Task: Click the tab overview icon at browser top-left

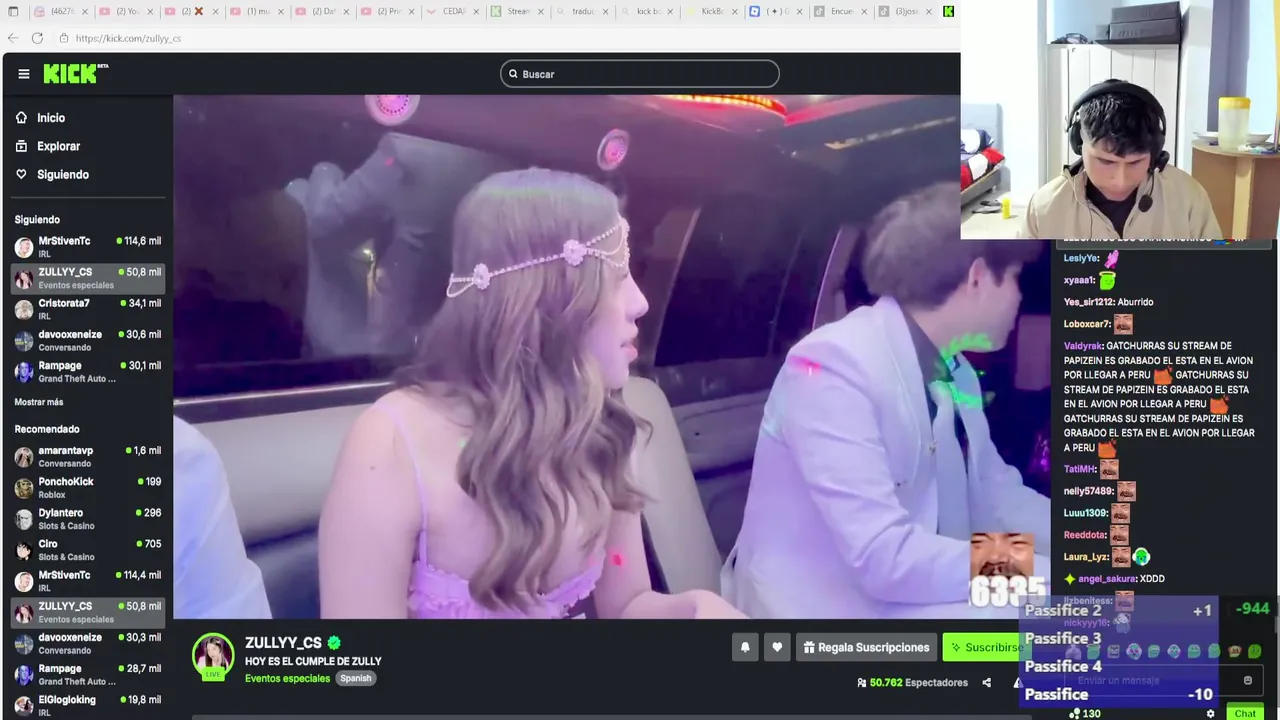Action: (13, 11)
